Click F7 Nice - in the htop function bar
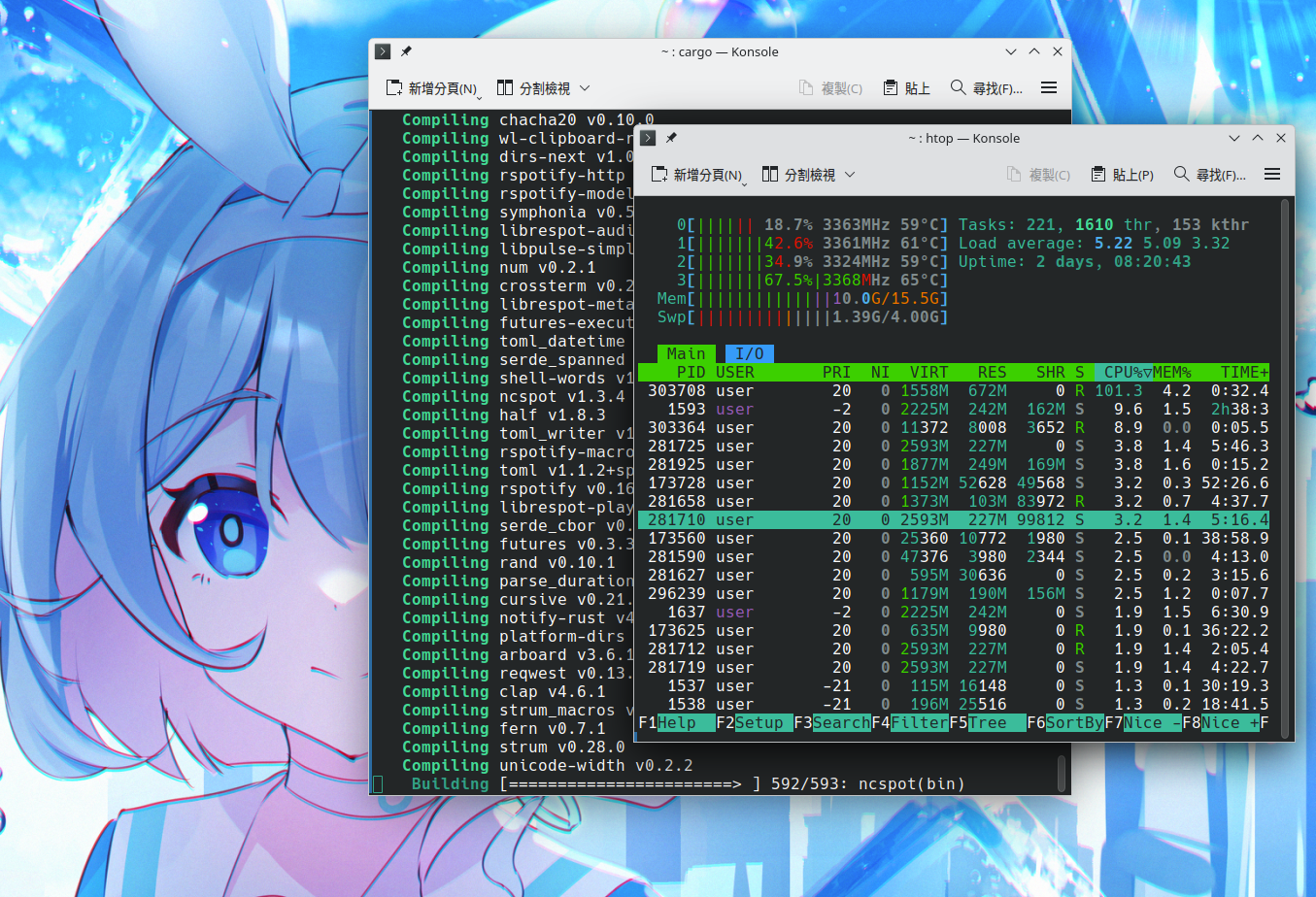Viewport: 1316px width, 897px height. click(1142, 722)
